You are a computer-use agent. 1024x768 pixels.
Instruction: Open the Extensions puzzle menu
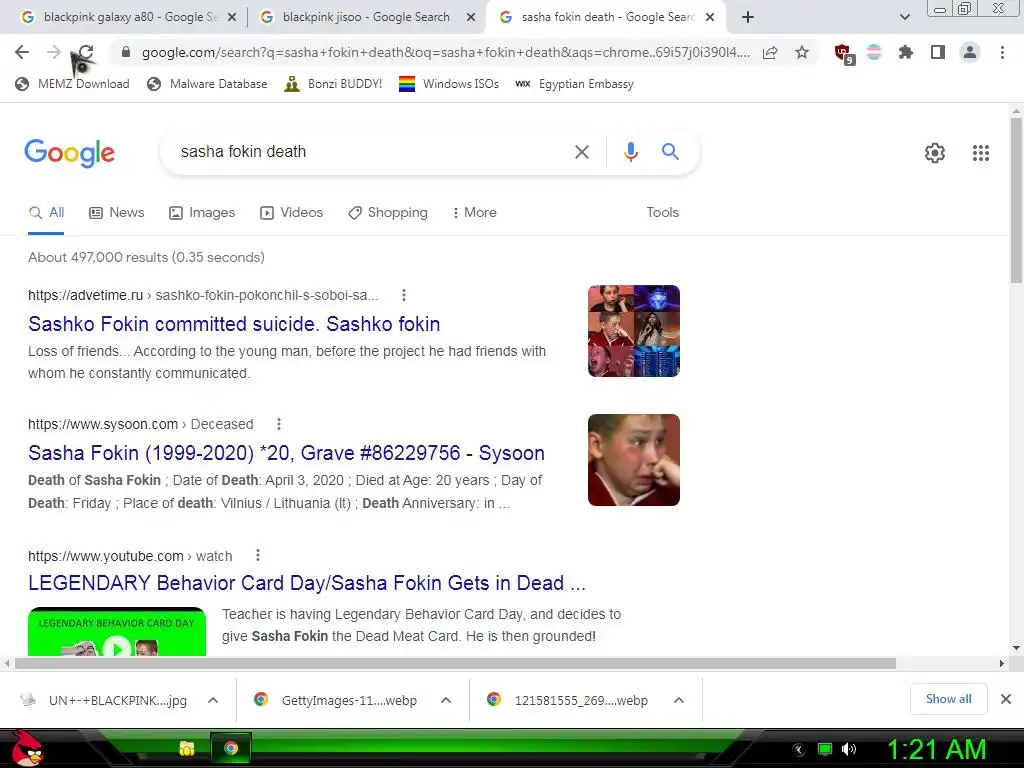(906, 52)
